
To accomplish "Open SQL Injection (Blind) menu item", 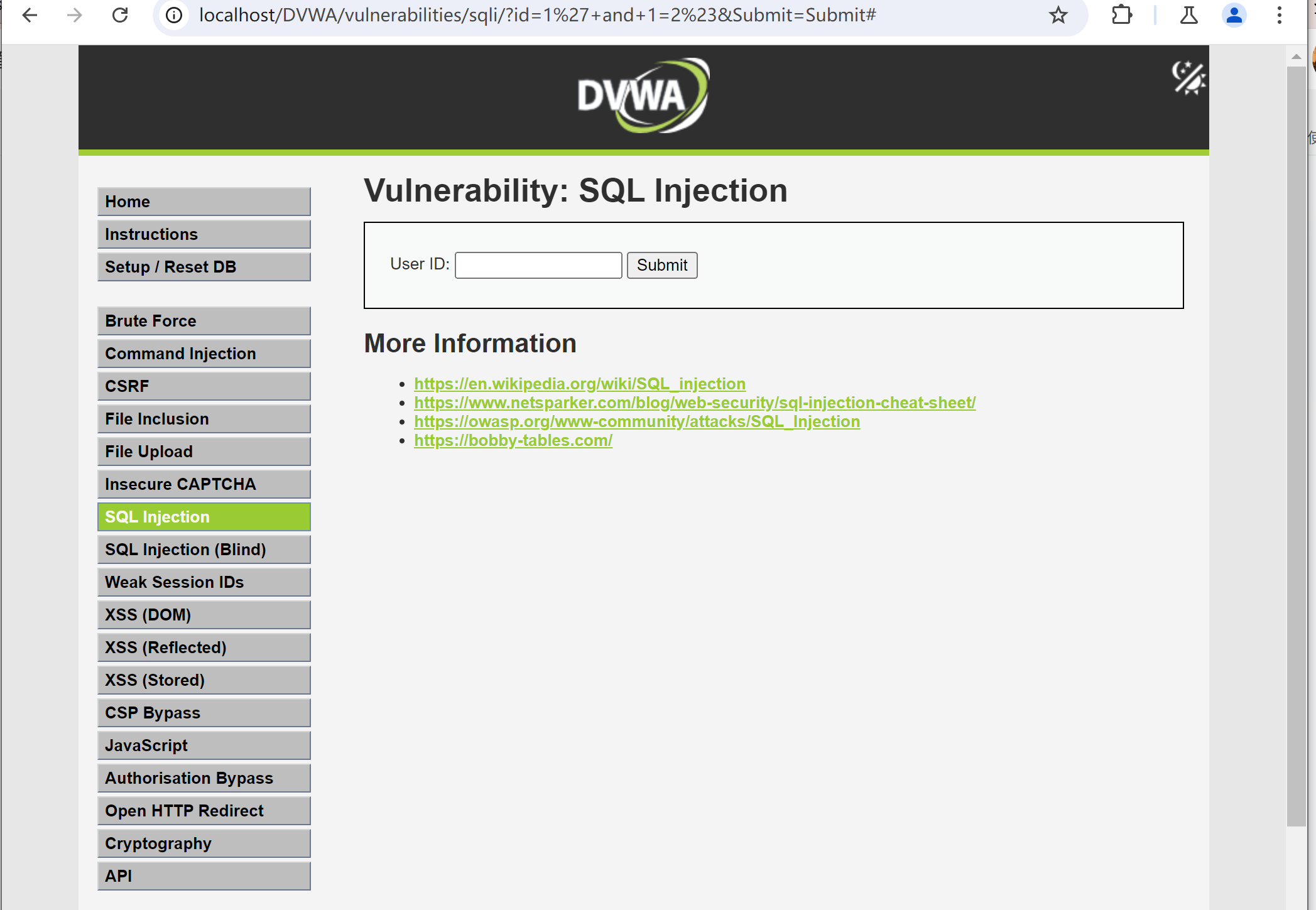I will (204, 550).
